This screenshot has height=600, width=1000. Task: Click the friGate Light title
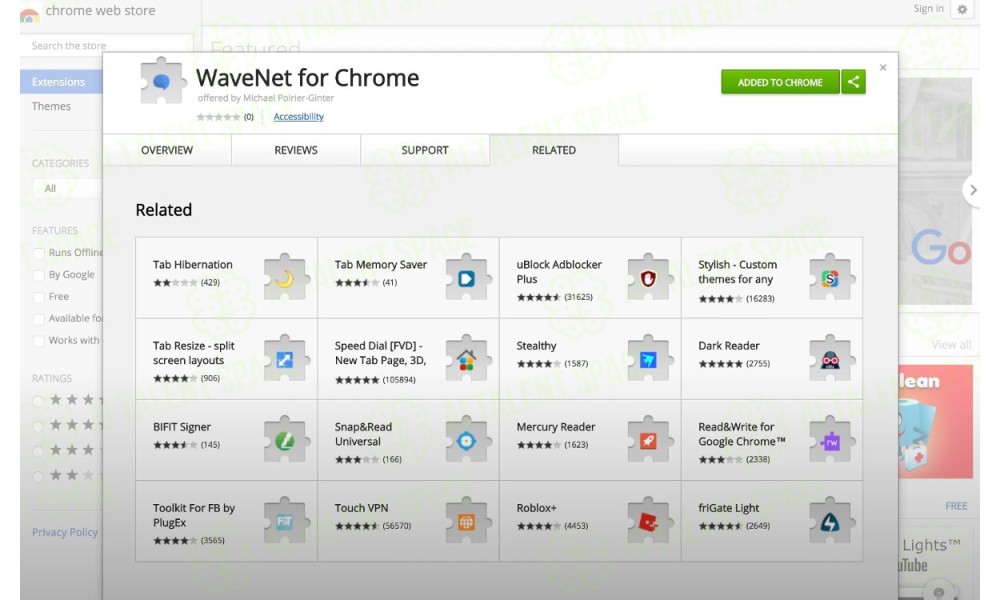728,508
